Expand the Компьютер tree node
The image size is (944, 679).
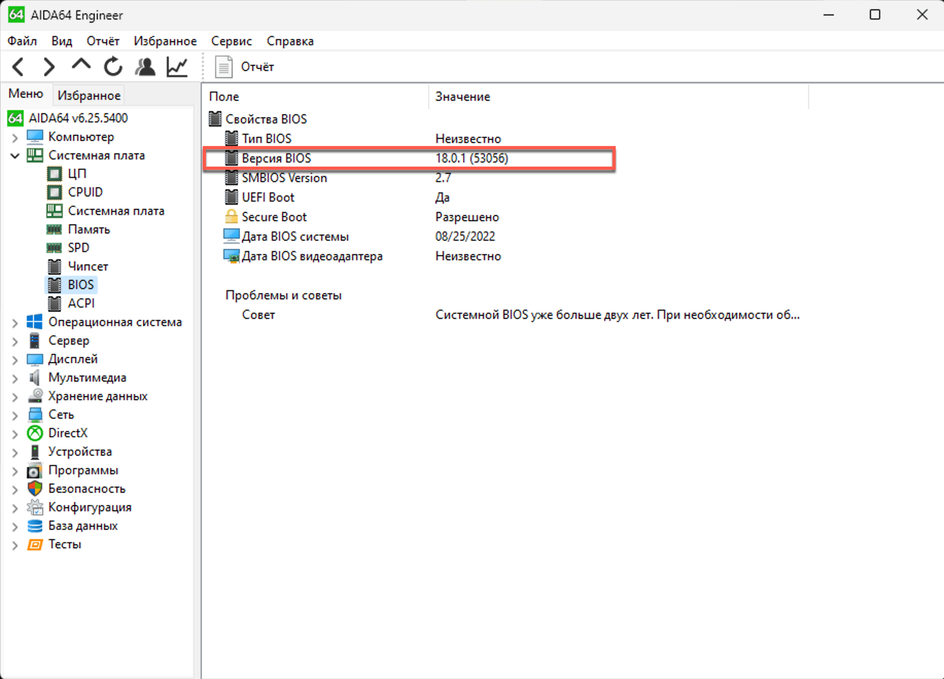click(x=15, y=137)
